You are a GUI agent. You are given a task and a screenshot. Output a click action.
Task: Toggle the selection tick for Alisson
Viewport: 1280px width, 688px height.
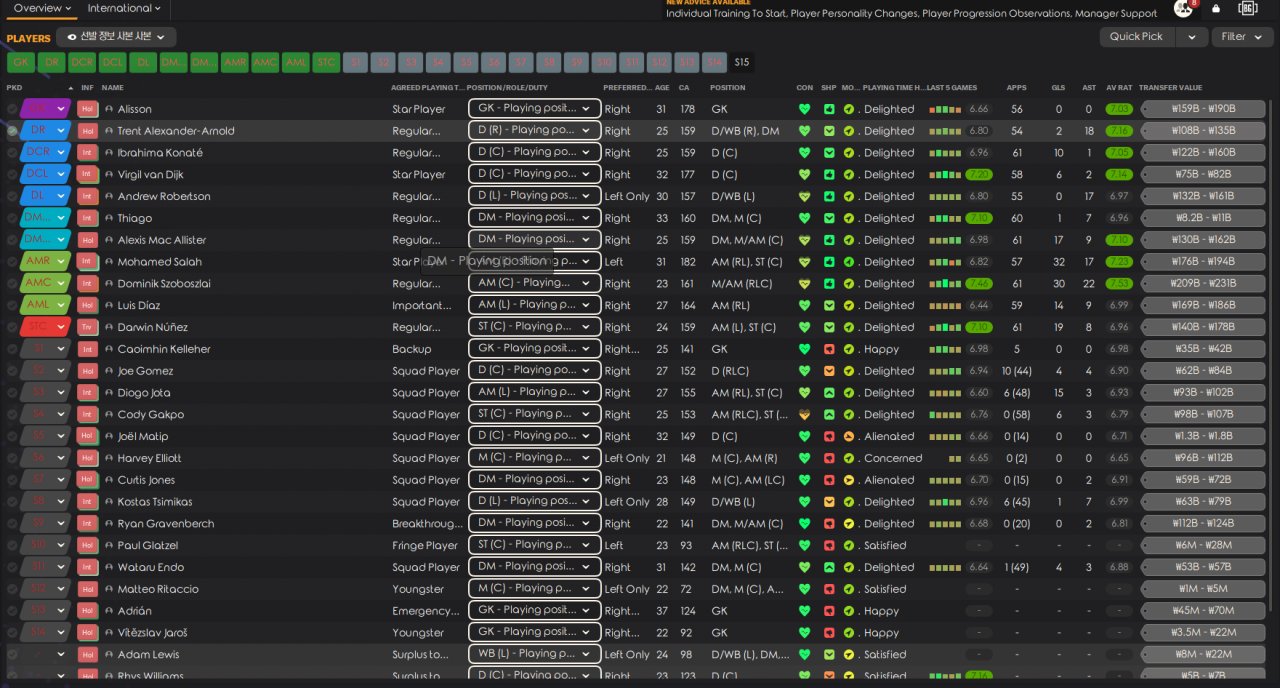click(x=12, y=109)
